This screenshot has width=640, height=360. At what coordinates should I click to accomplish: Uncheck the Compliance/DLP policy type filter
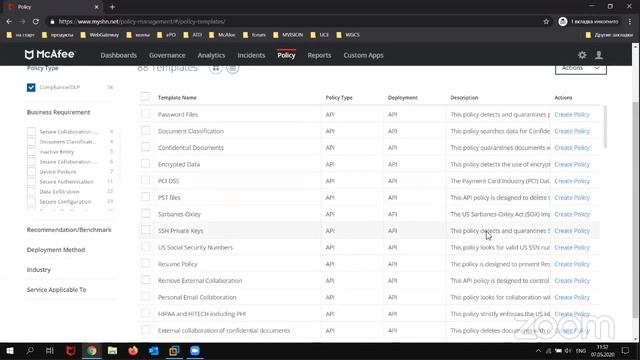pos(31,87)
